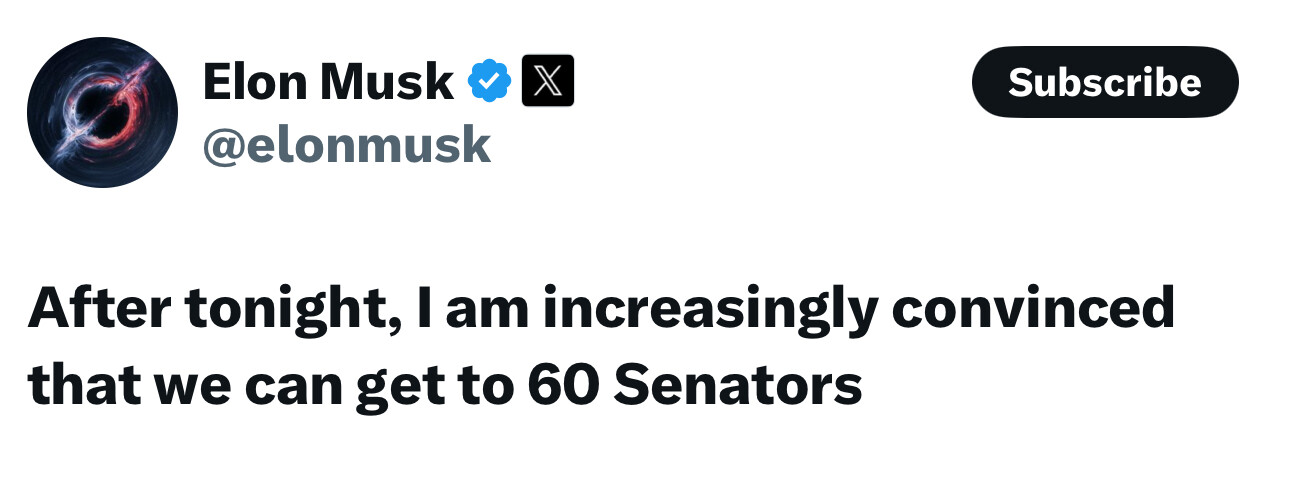
Task: Open the black hole profile avatar
Action: [102, 112]
